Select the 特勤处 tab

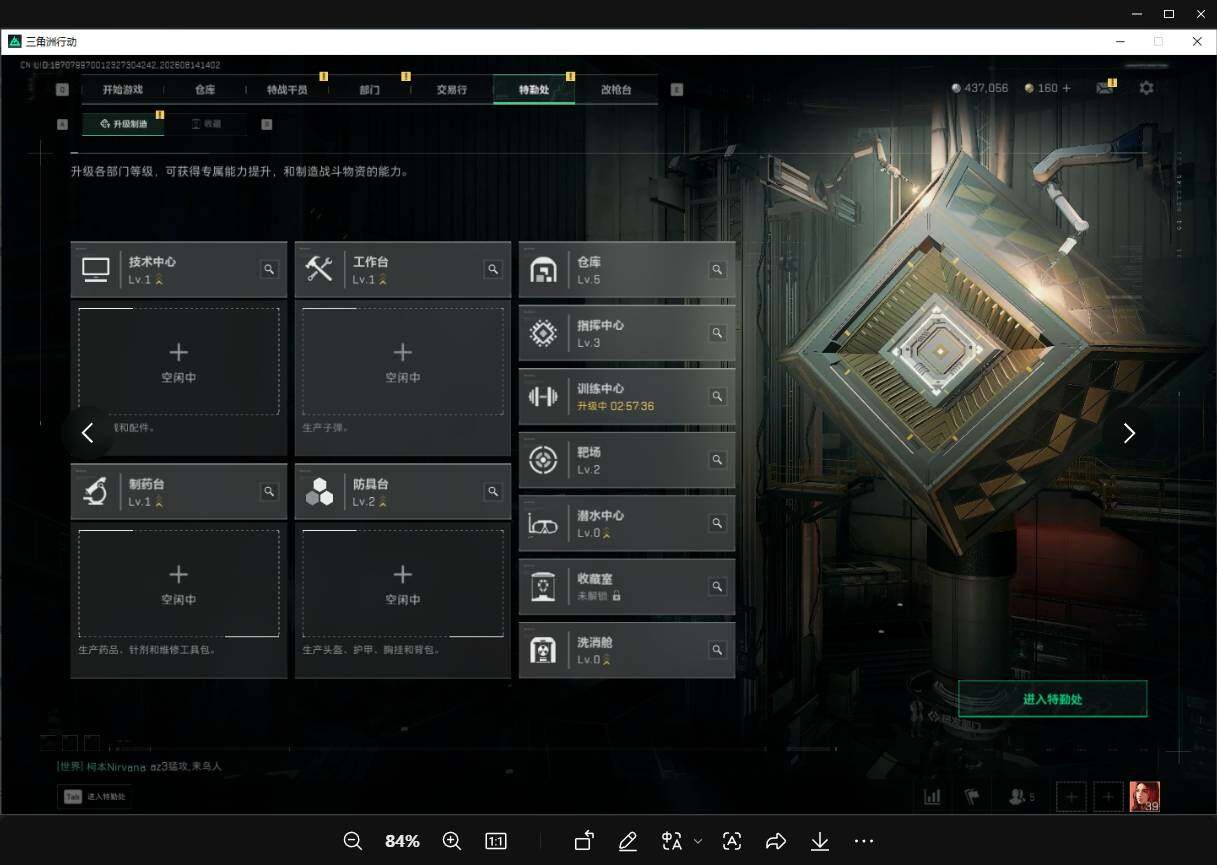(534, 89)
